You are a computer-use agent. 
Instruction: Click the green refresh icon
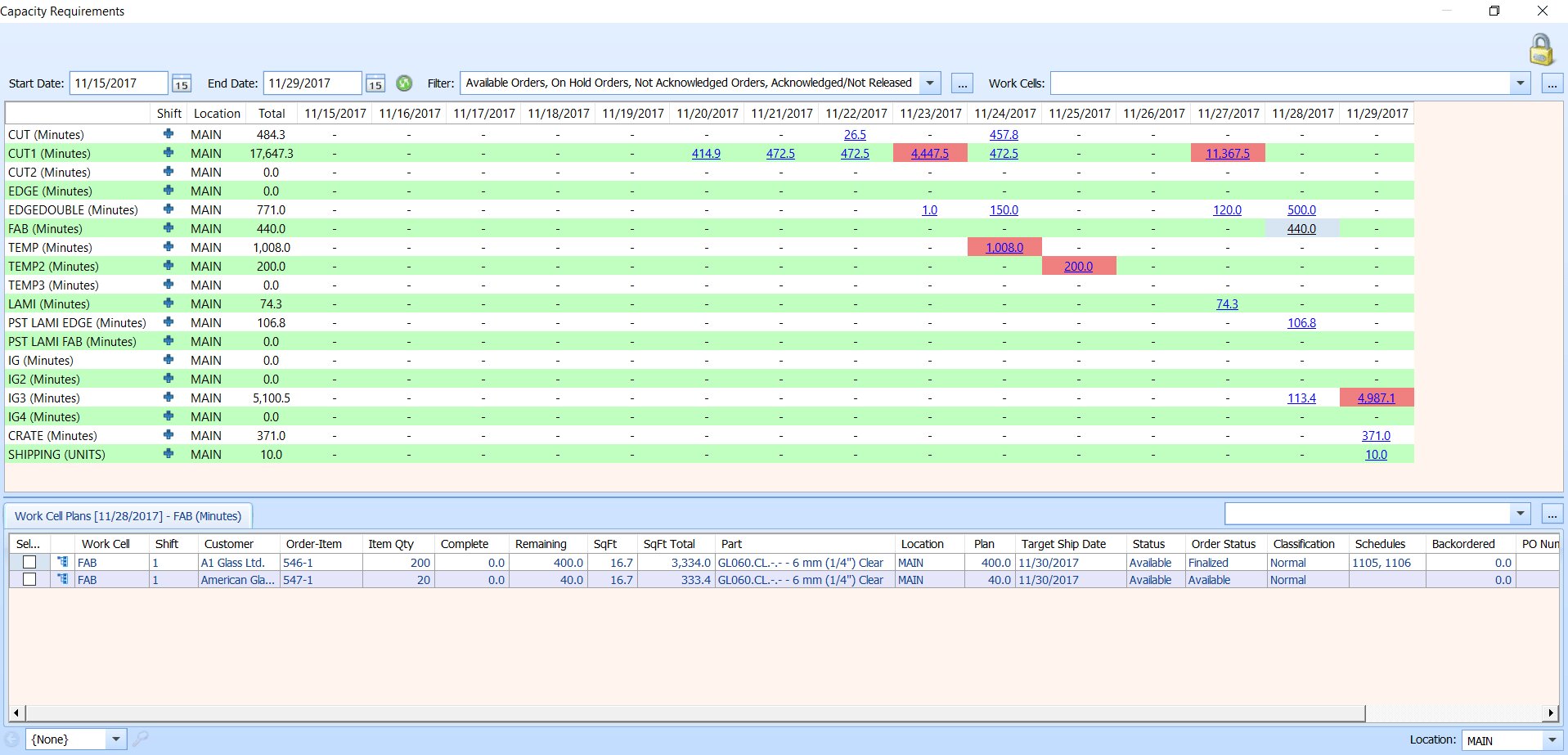404,83
